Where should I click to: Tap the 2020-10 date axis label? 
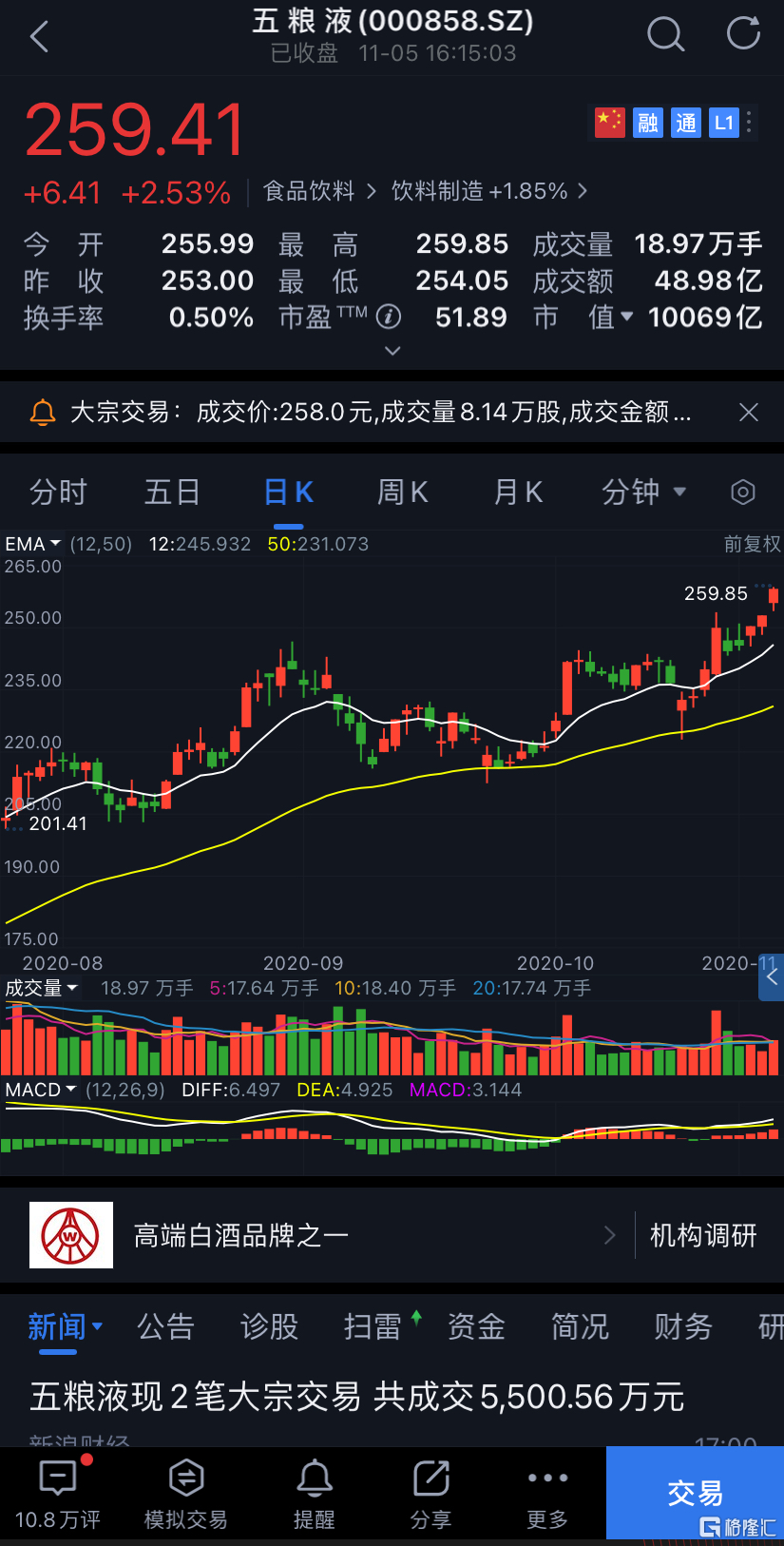pos(555,963)
